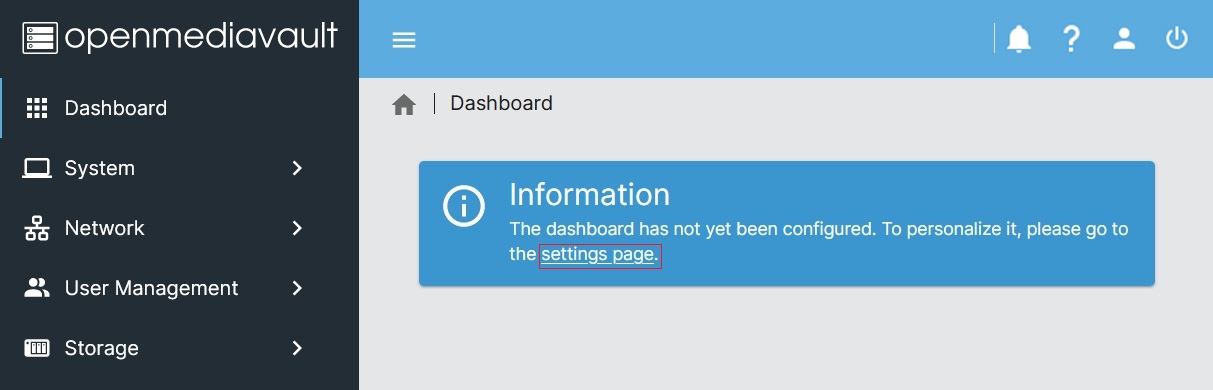Click the Dashboard grid icon
Viewport: 1213px width, 390px height.
(x=37, y=108)
